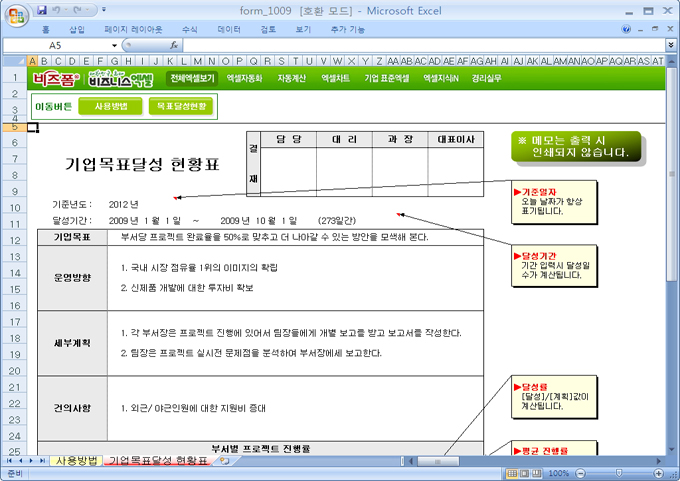Click the 비즈폼 logo
Viewport: 680px width, 481px height.
(56, 79)
